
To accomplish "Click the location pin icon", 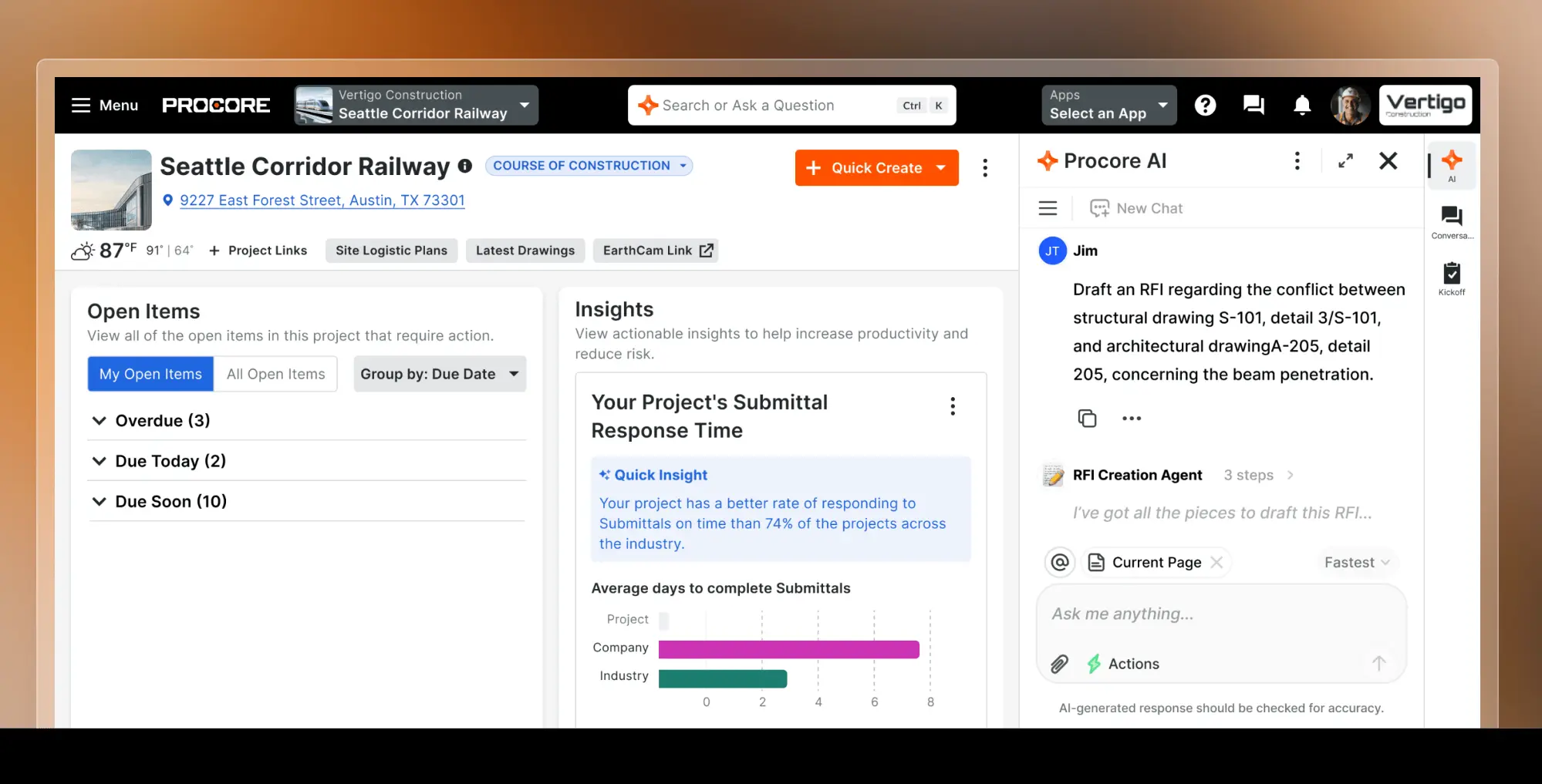I will tap(167, 200).
